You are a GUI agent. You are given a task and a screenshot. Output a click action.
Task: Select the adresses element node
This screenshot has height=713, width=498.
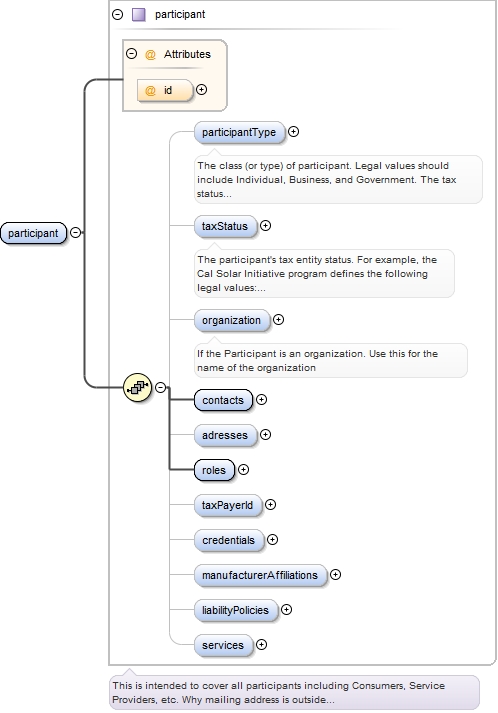(225, 435)
